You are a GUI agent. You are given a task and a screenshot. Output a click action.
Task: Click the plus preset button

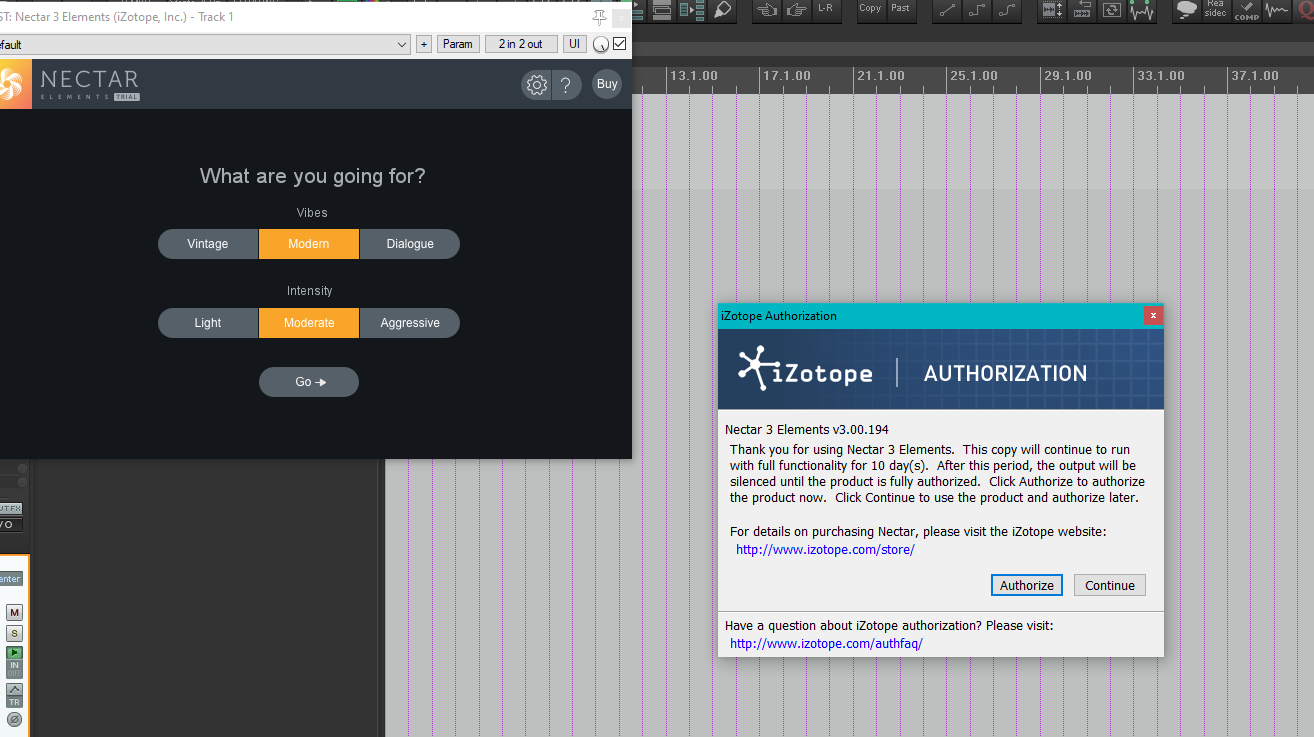pyautogui.click(x=424, y=44)
